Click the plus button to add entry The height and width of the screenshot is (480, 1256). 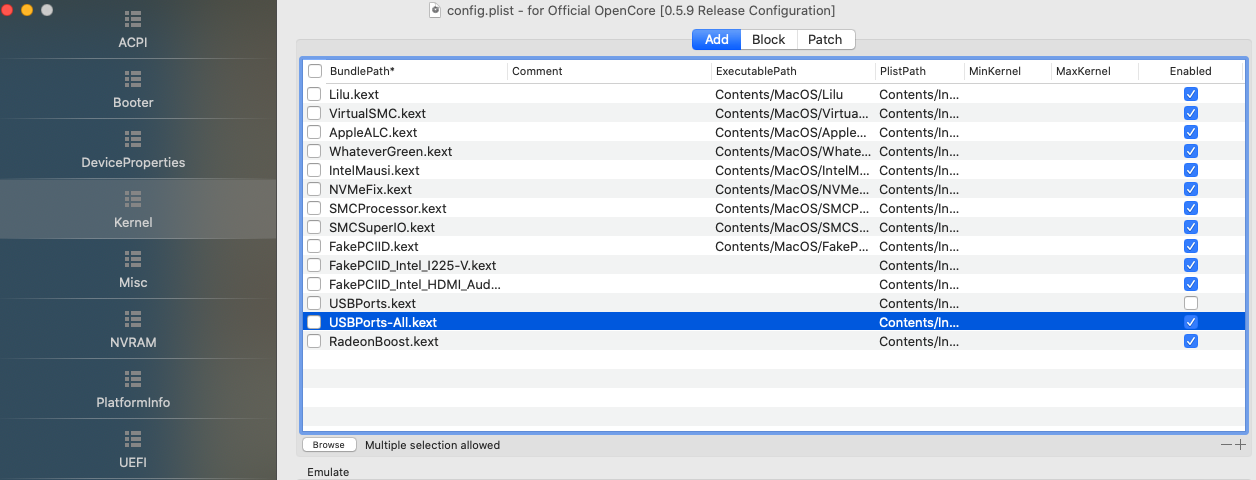[1241, 445]
